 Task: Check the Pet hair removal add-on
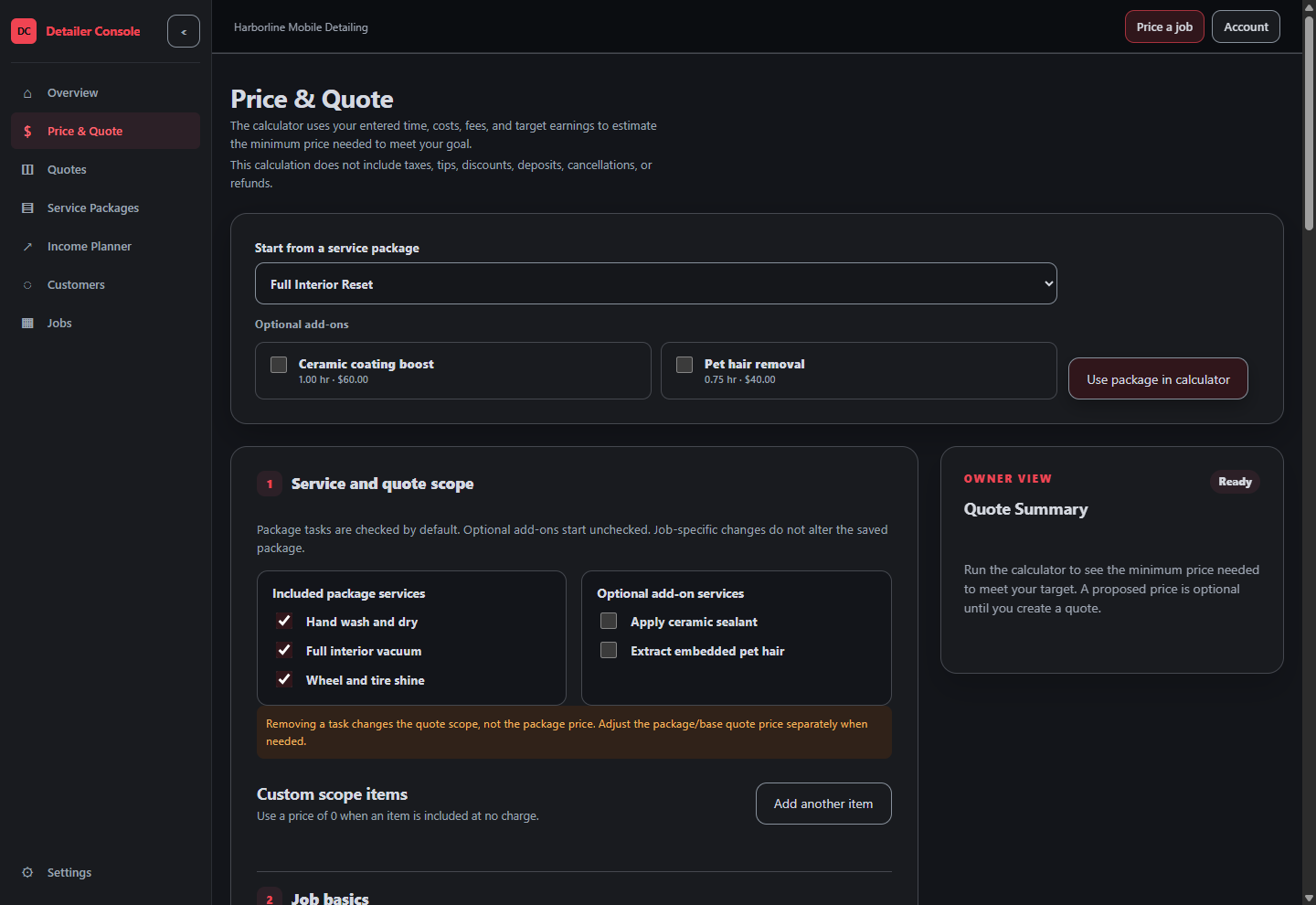[685, 365]
